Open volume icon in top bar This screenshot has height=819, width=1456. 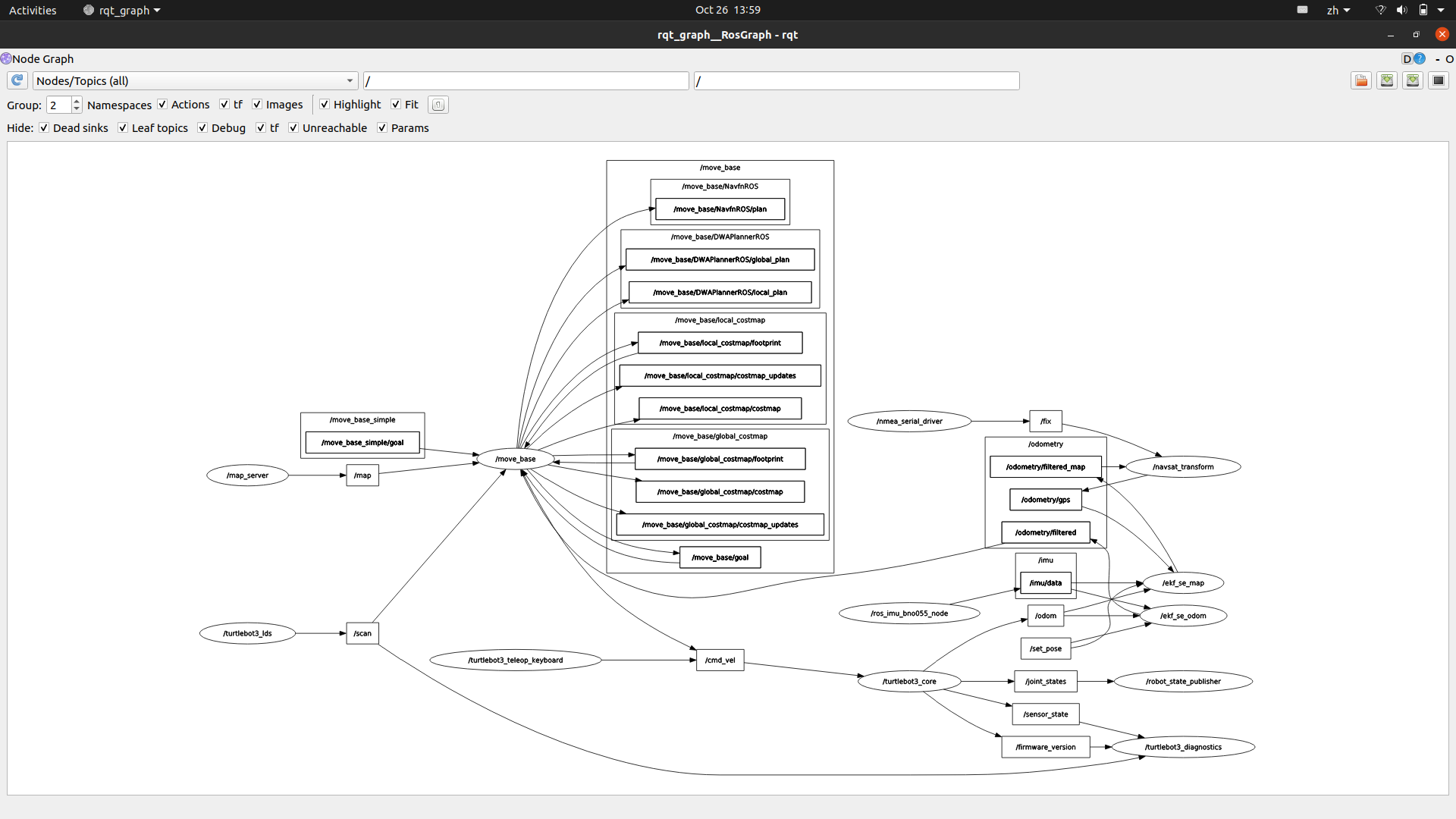click(x=1401, y=10)
